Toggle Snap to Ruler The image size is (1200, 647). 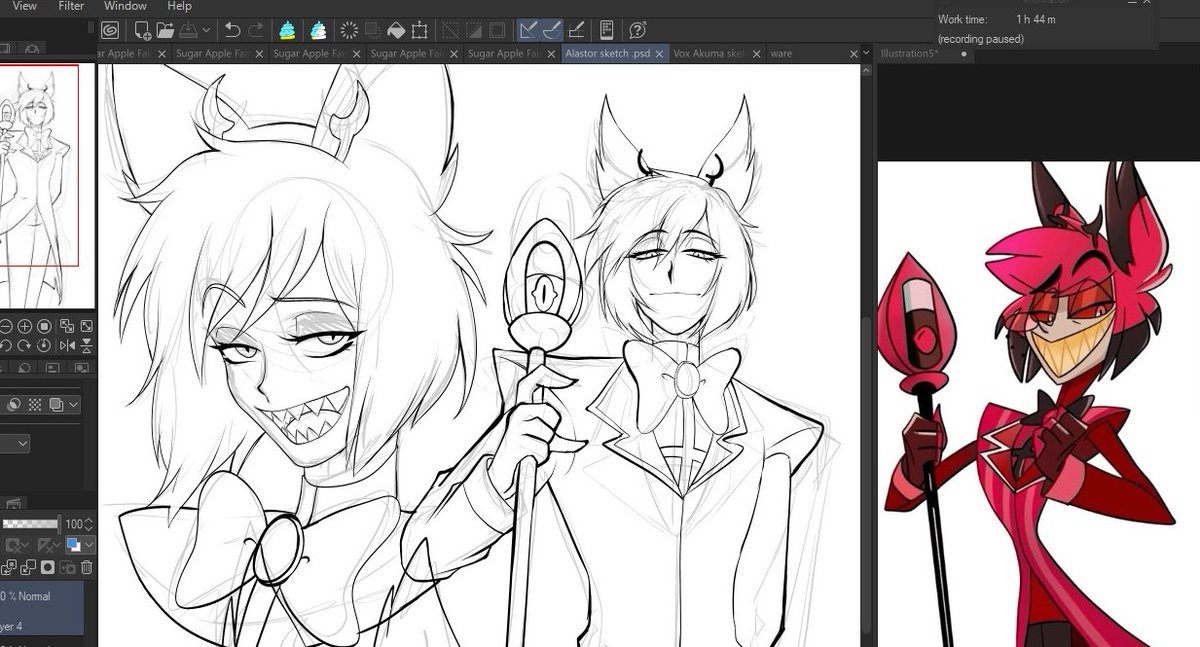coord(529,30)
